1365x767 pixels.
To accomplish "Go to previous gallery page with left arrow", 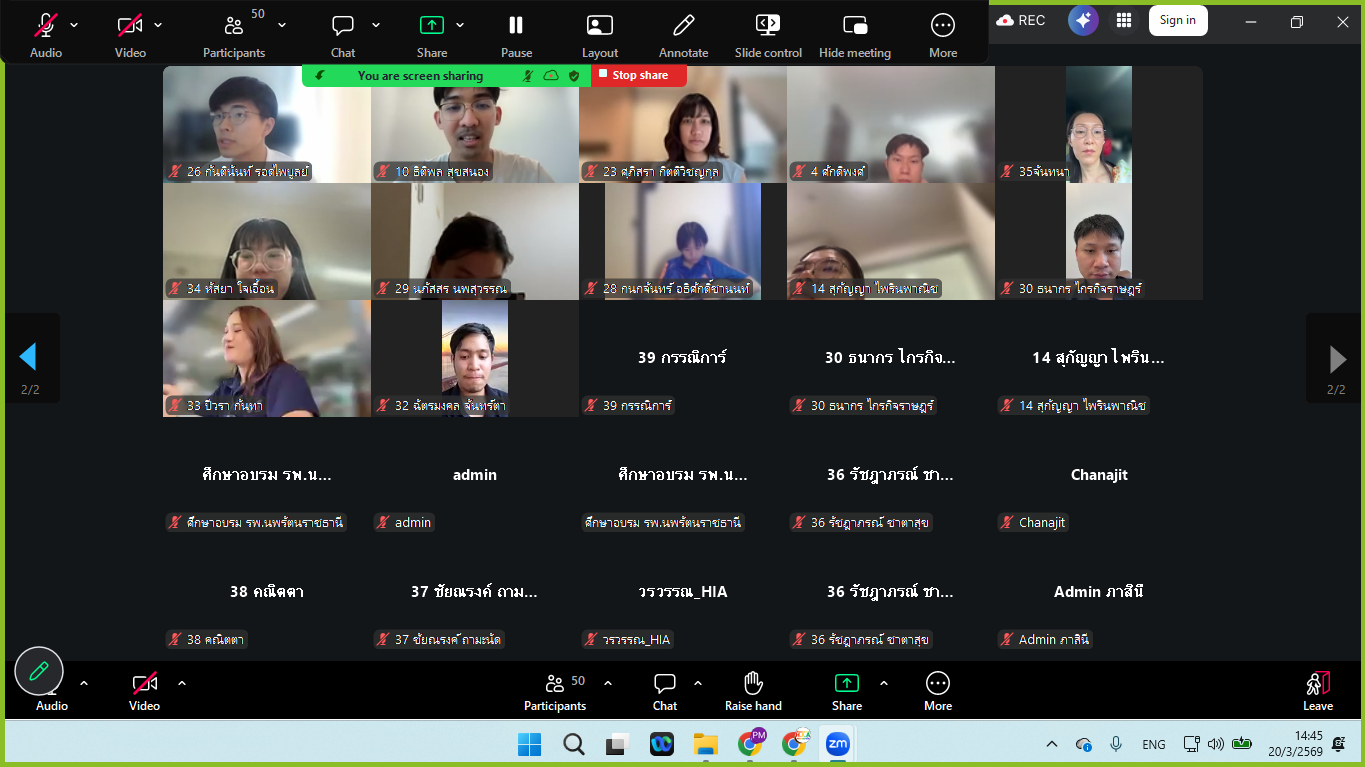I will click(28, 357).
